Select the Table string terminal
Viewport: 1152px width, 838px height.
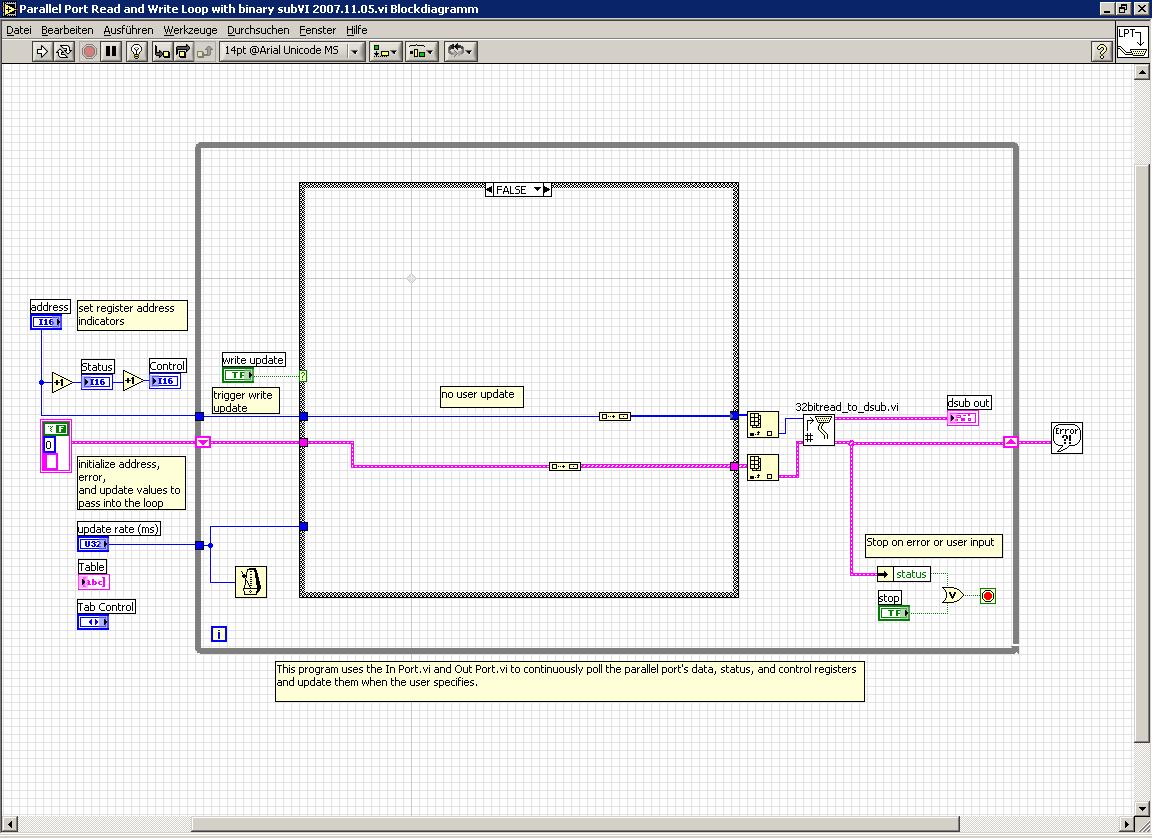(x=93, y=582)
